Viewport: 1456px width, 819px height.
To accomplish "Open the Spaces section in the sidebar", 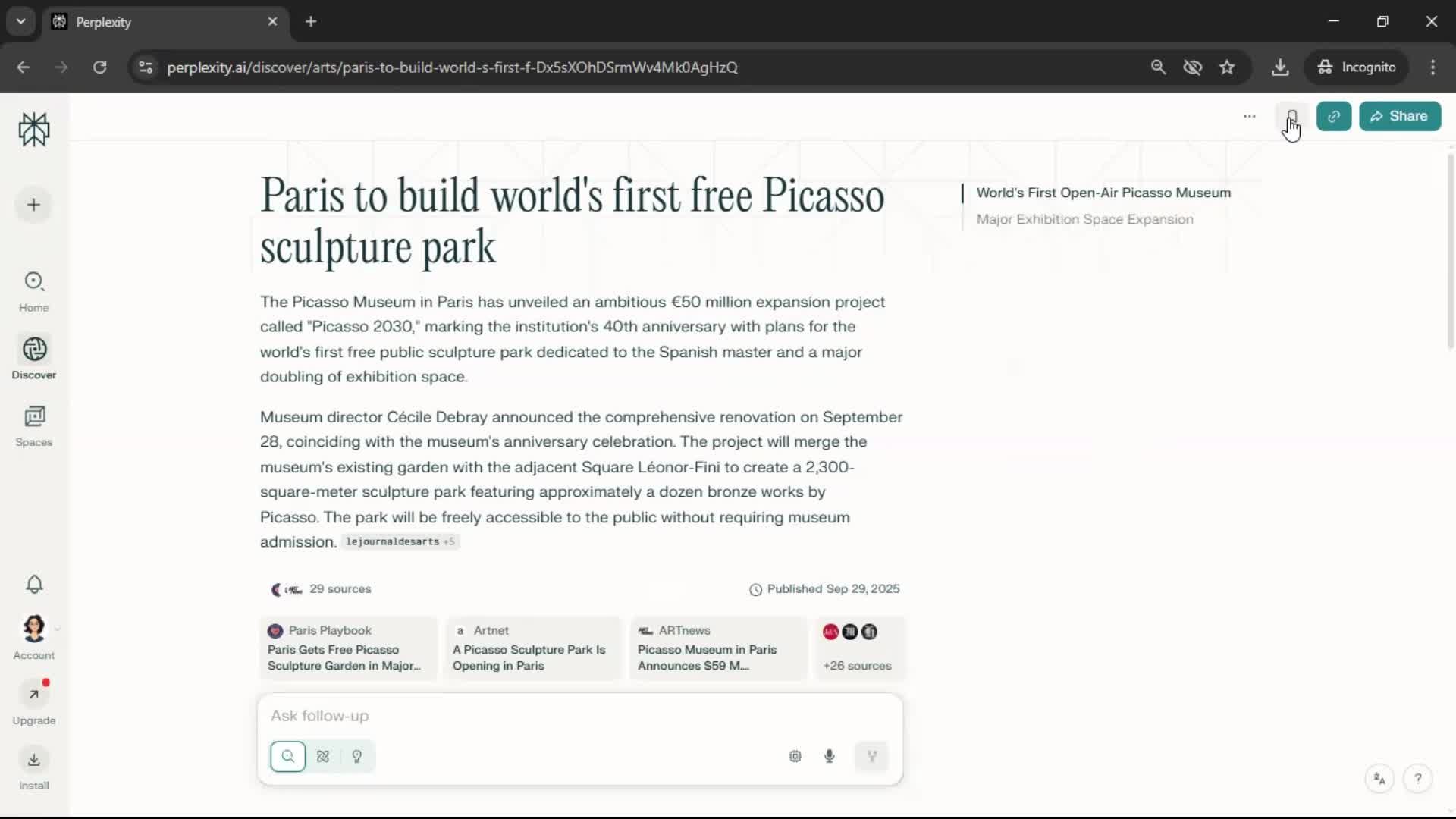I will click(34, 425).
